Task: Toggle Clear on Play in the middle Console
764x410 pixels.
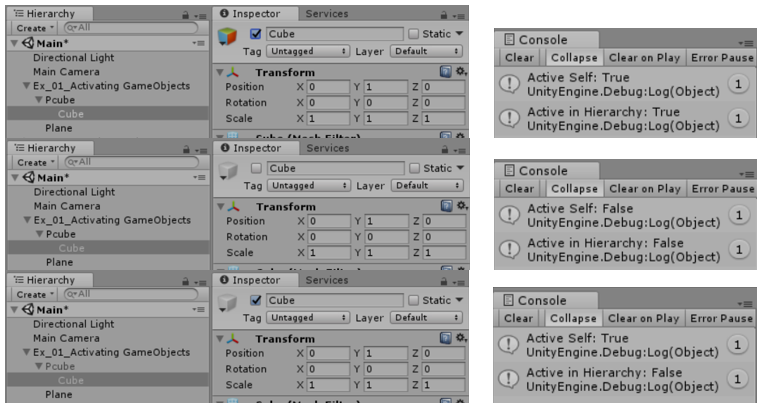Action: pos(645,189)
